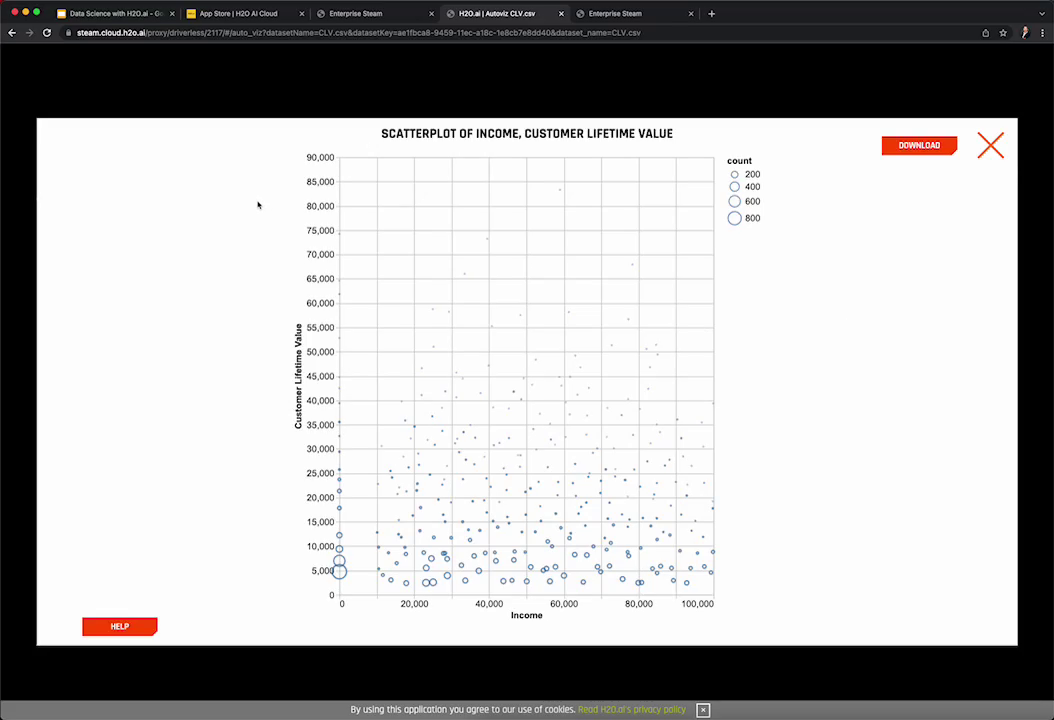Click the browser forward navigation arrow
This screenshot has width=1054, height=720.
click(28, 32)
